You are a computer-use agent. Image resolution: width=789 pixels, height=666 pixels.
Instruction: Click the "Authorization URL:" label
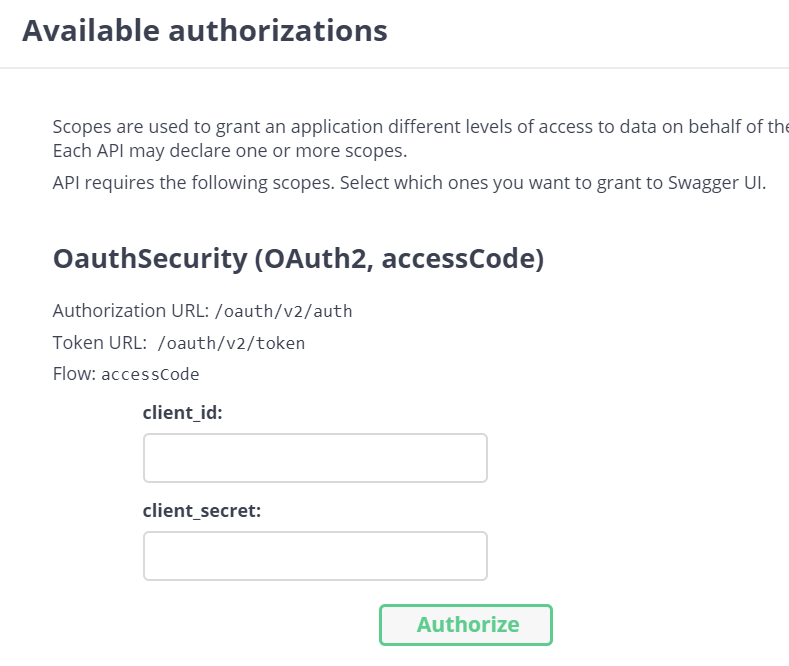coord(131,311)
